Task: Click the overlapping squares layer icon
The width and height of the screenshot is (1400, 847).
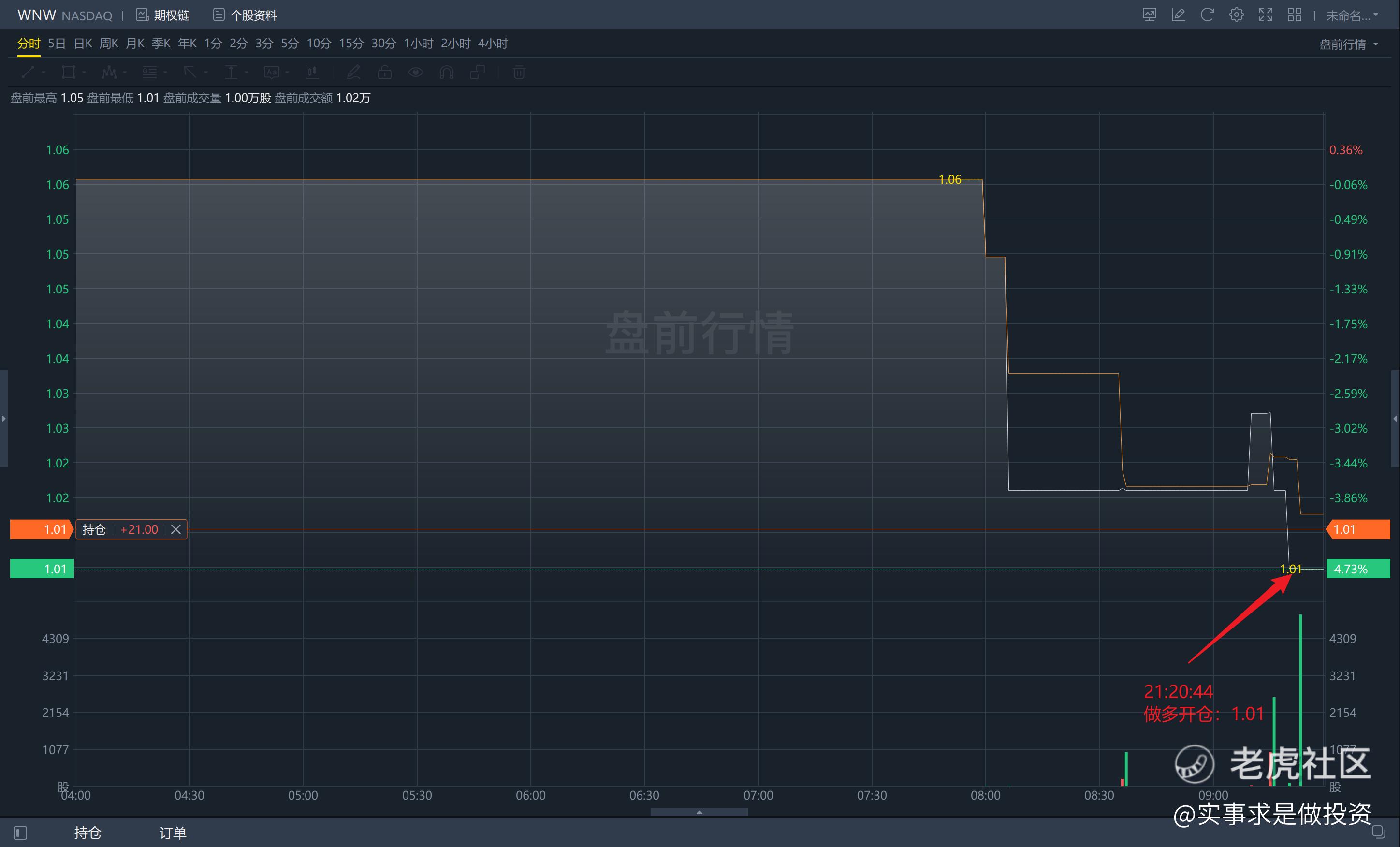Action: click(477, 72)
